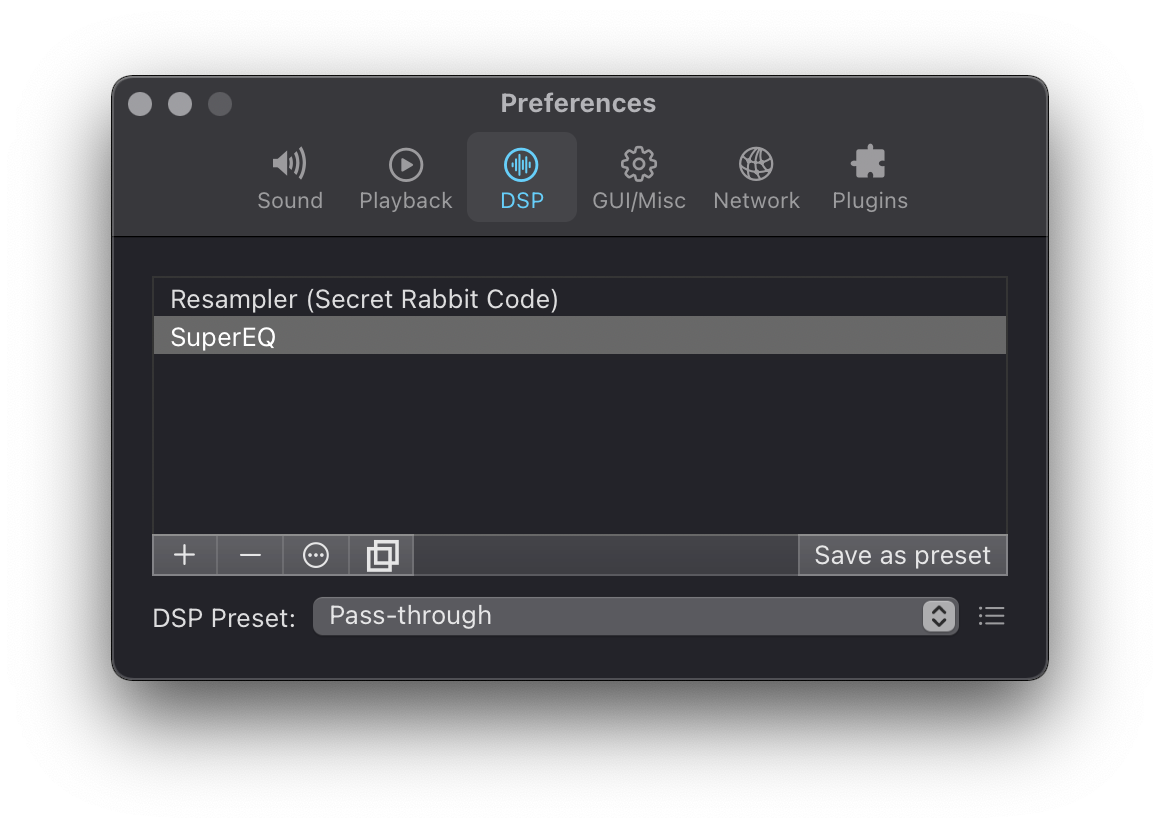The image size is (1160, 828).
Task: Click the Plugins puzzle-piece icon
Action: point(869,177)
